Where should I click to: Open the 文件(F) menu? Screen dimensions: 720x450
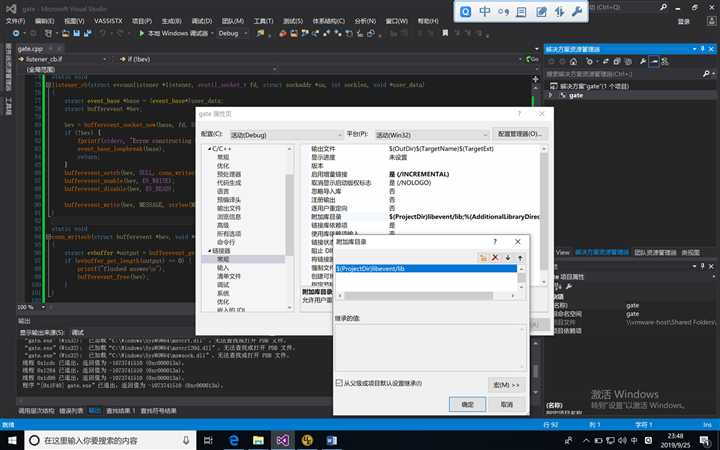pyautogui.click(x=15, y=21)
